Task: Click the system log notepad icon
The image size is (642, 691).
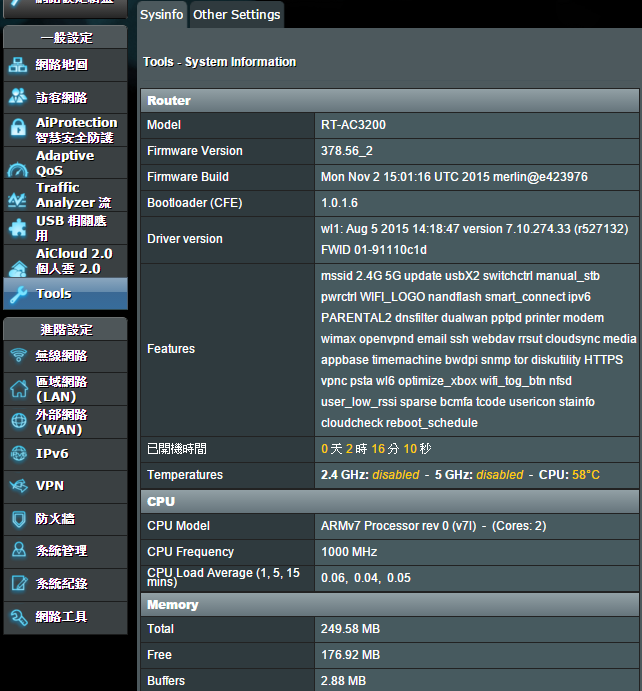Action: [x=19, y=583]
